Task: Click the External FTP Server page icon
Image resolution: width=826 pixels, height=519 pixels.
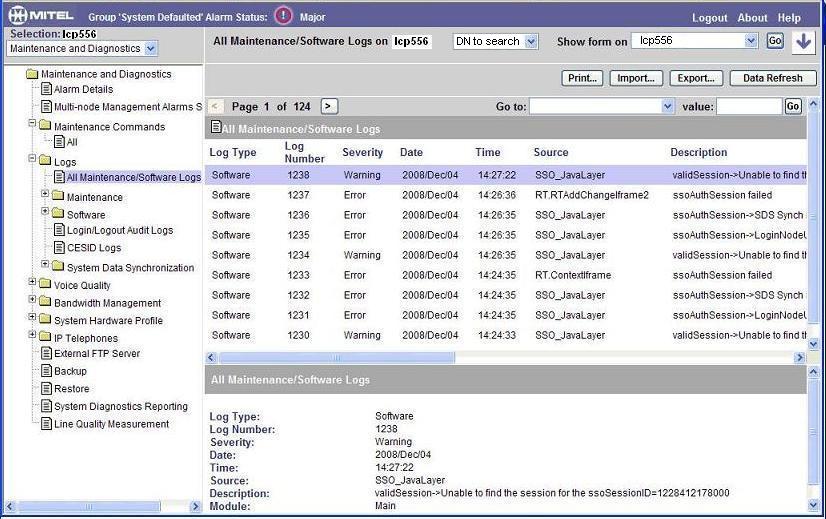Action: tap(46, 352)
